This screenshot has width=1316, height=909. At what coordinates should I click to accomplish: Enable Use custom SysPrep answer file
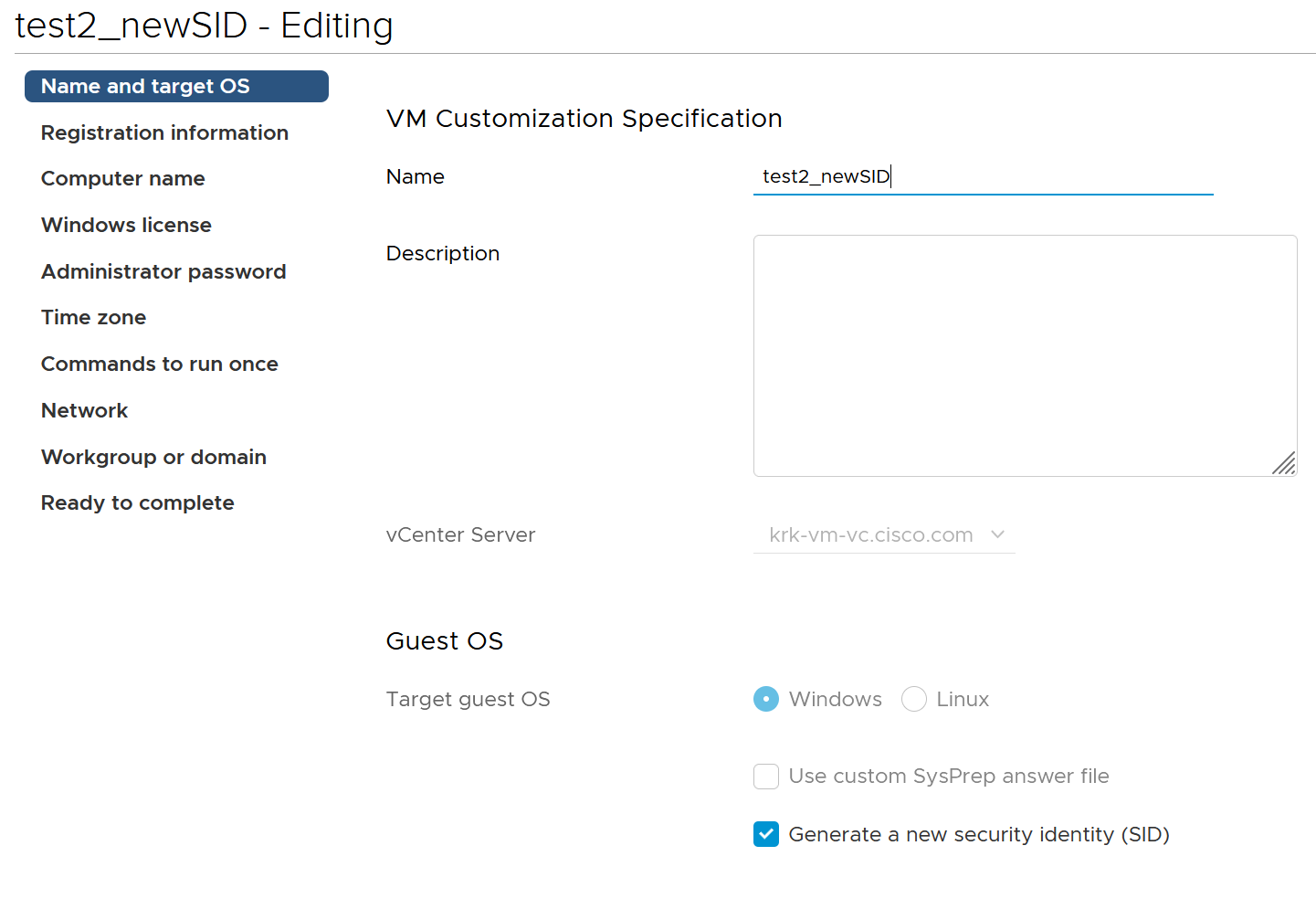click(766, 776)
